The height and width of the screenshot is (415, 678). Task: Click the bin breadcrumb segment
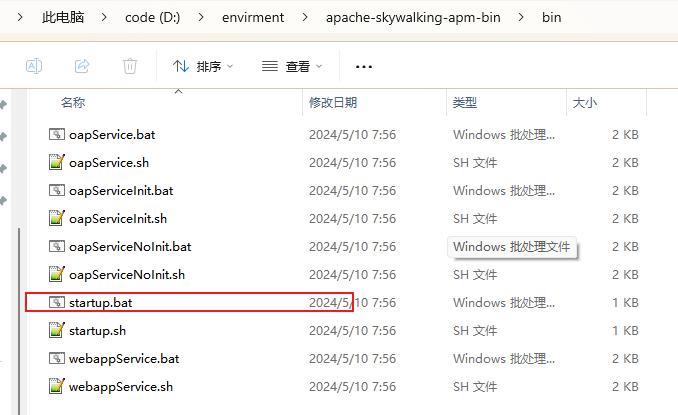(552, 17)
